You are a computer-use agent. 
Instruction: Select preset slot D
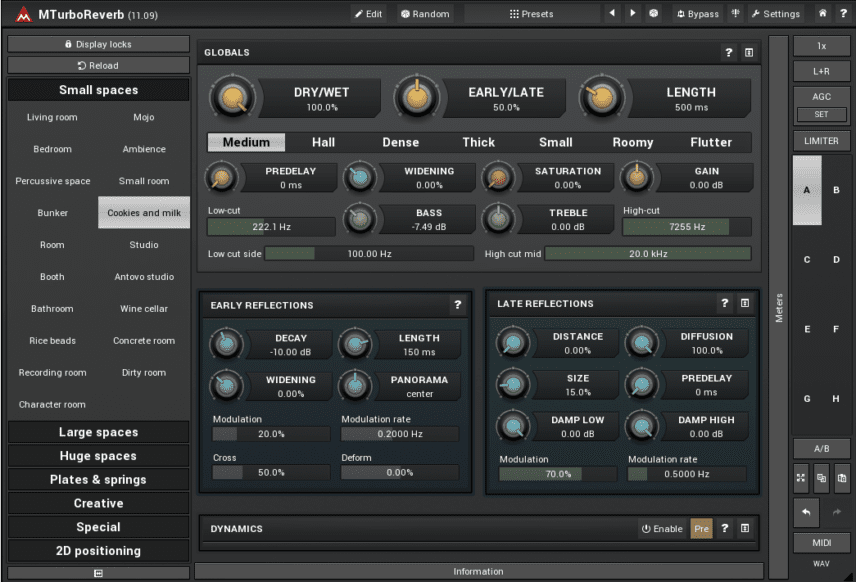[x=836, y=259]
